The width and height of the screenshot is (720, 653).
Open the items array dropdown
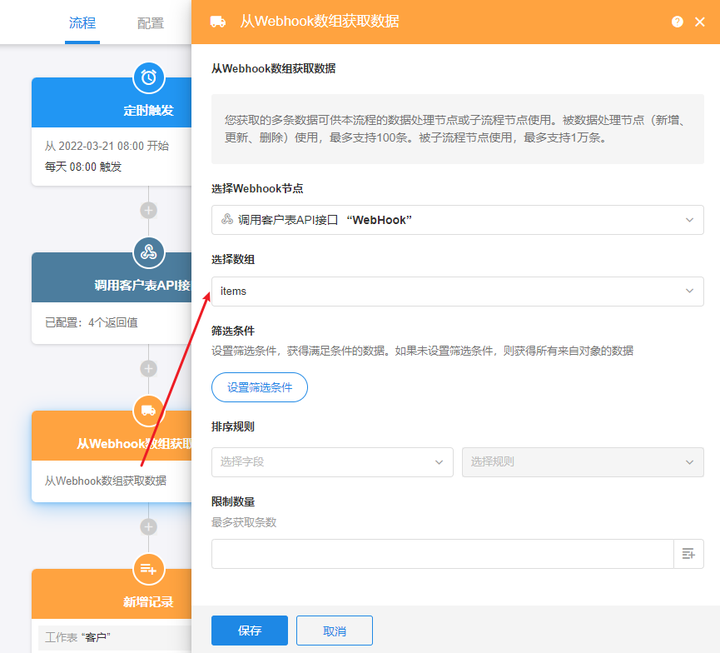[x=457, y=291]
